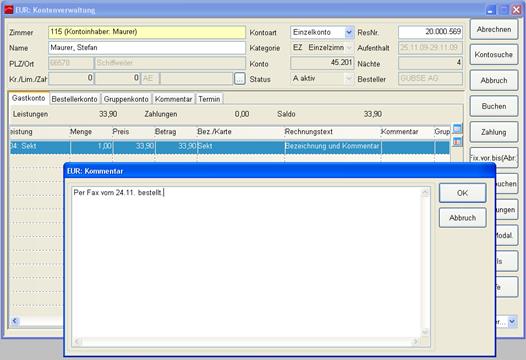
Task: Click the right arrow of comment horizontal scrollbar
Action: 416,342
